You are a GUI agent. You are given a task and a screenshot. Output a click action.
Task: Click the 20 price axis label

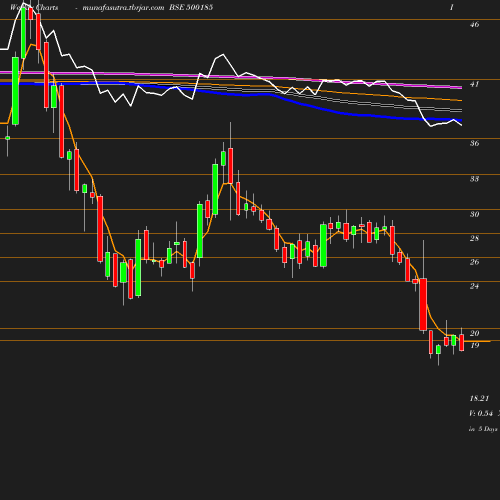tap(474, 333)
